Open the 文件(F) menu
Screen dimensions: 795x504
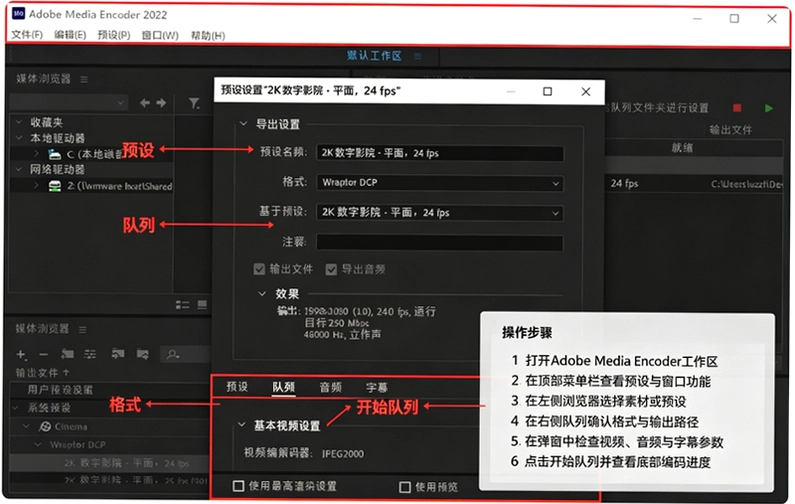[x=27, y=35]
